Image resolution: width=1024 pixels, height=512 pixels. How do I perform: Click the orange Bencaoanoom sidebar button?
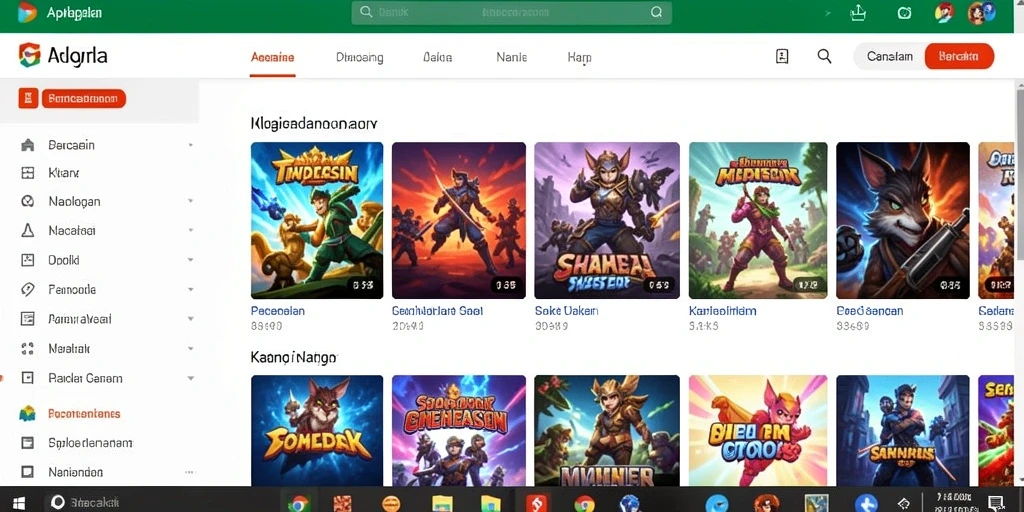click(x=84, y=99)
